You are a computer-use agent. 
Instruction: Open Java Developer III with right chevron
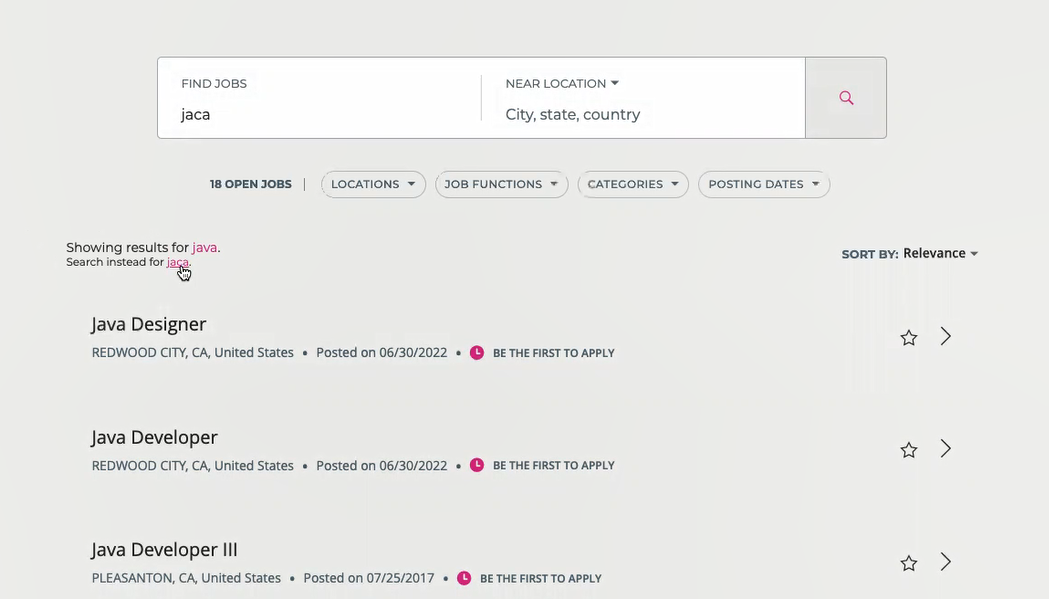click(x=946, y=562)
